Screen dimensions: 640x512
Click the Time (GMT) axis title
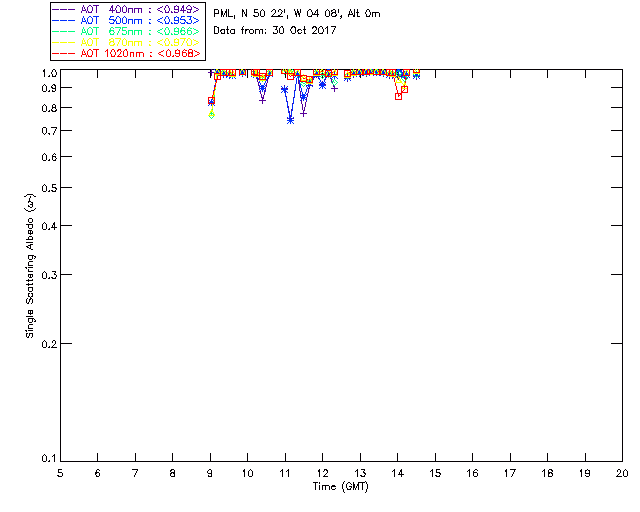(341, 486)
